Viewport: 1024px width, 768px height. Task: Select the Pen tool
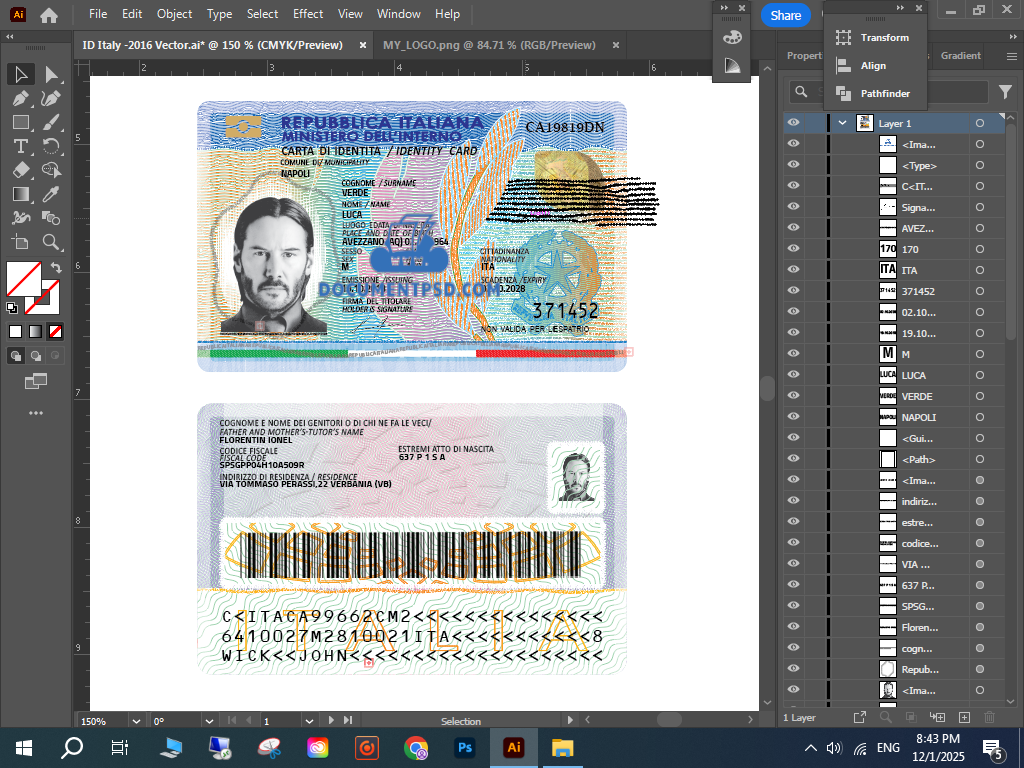(20, 99)
